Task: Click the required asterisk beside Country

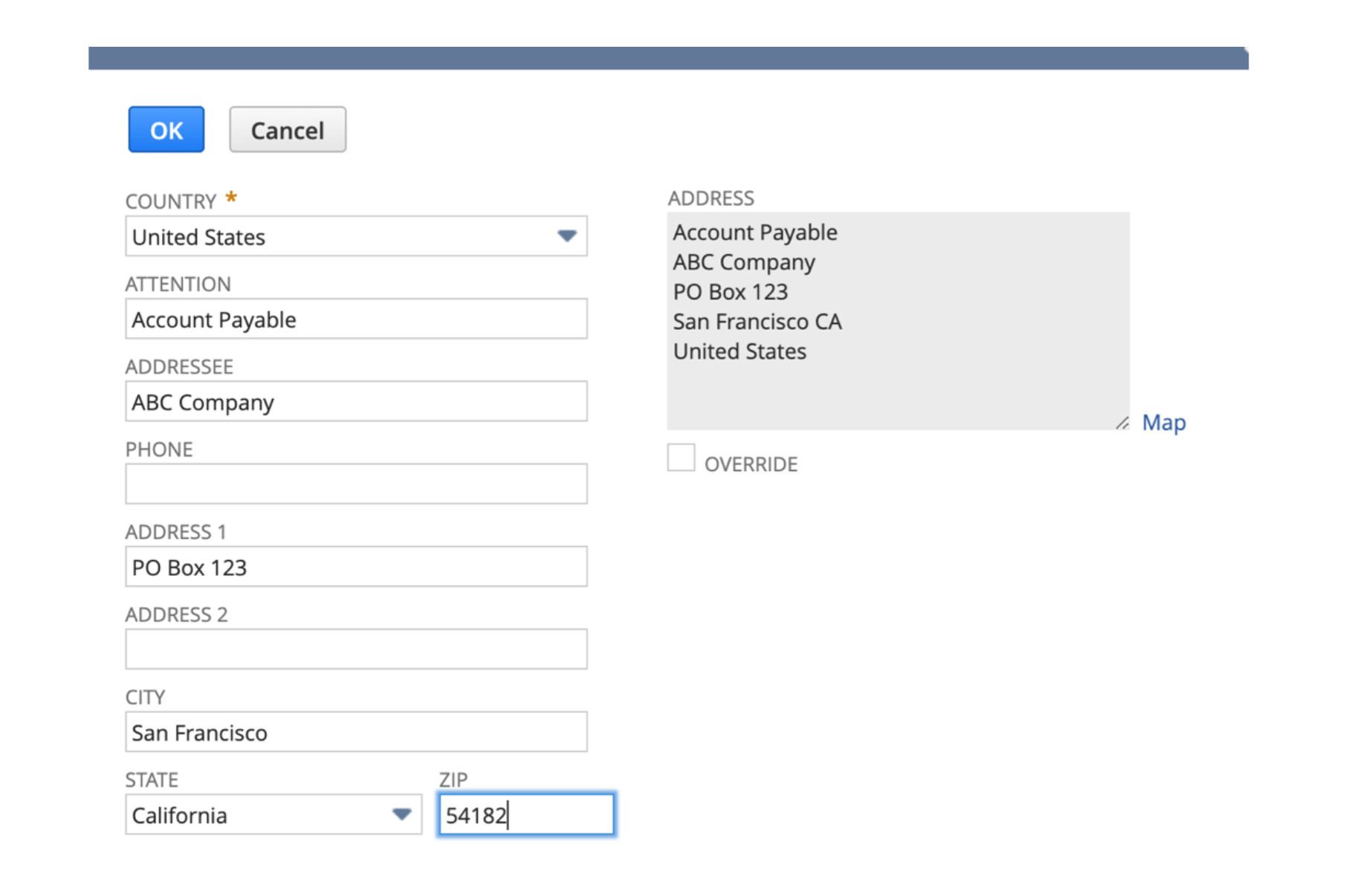Action: coord(230,195)
